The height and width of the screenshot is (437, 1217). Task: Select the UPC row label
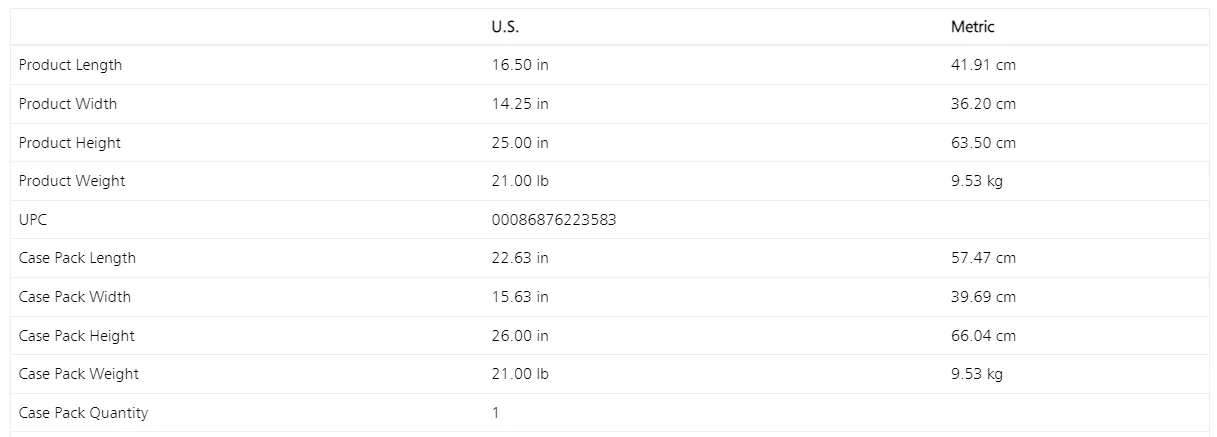33,220
